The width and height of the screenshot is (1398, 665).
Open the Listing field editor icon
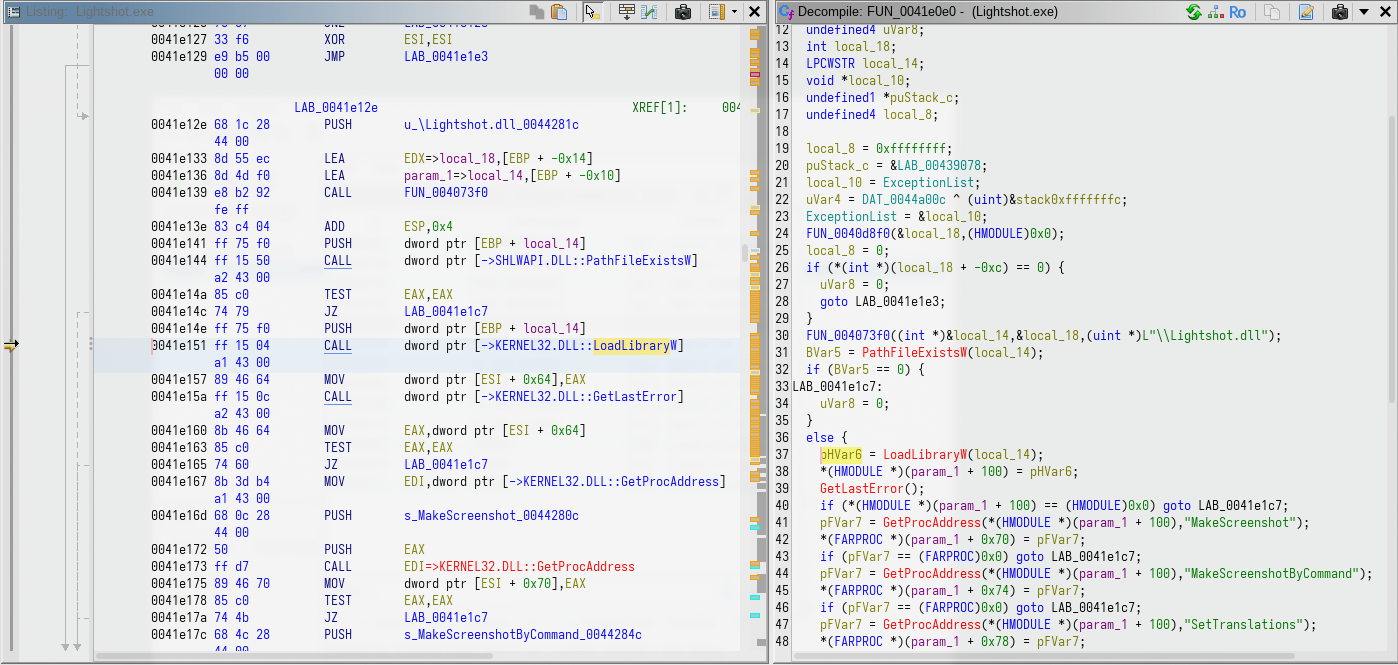point(627,12)
